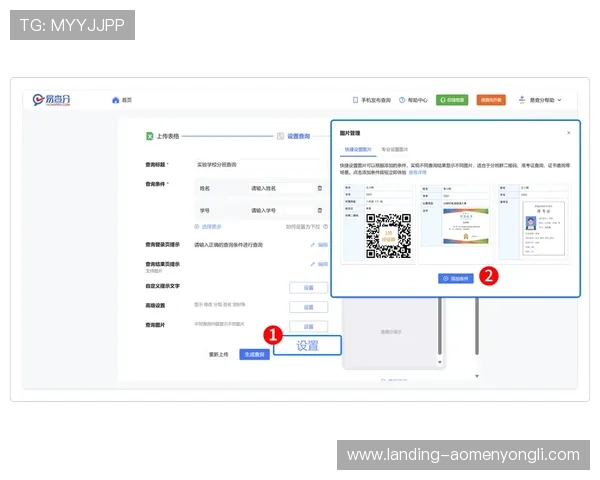The height and width of the screenshot is (480, 600).
Task: Go to the 首页 home icon
Action: coord(116,100)
